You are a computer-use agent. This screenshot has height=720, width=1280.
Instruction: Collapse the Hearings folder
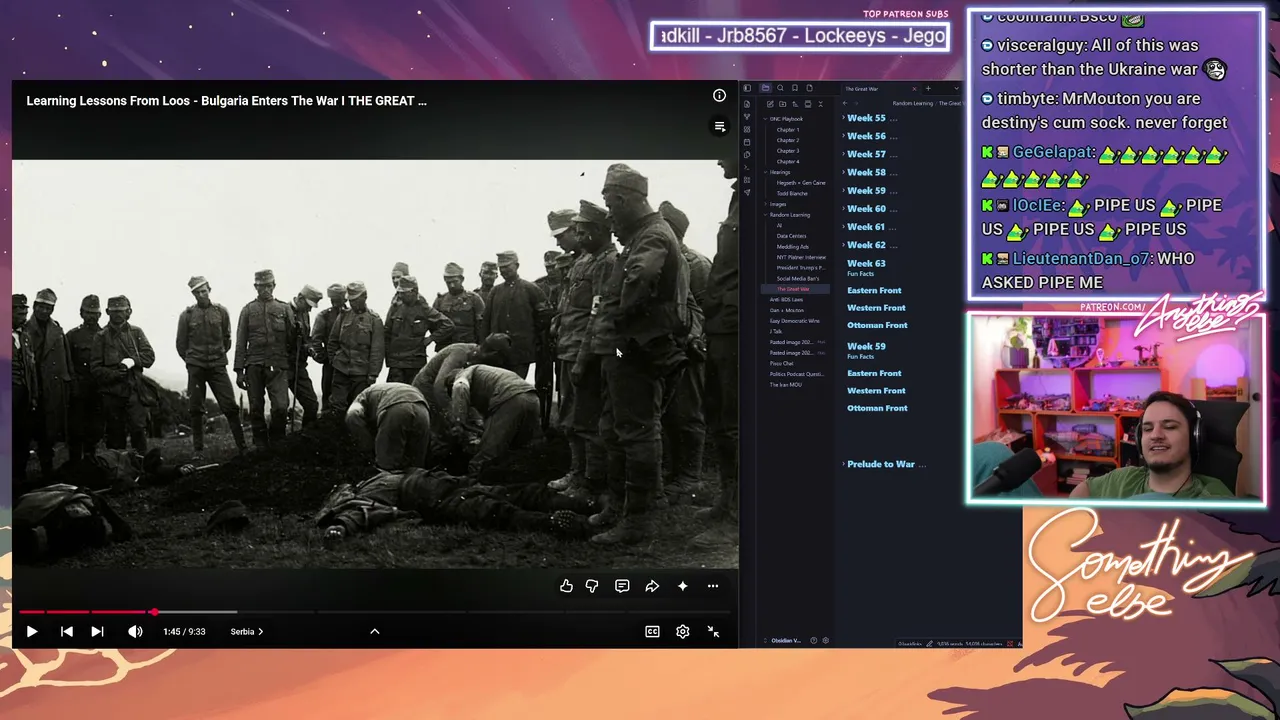[x=780, y=172]
